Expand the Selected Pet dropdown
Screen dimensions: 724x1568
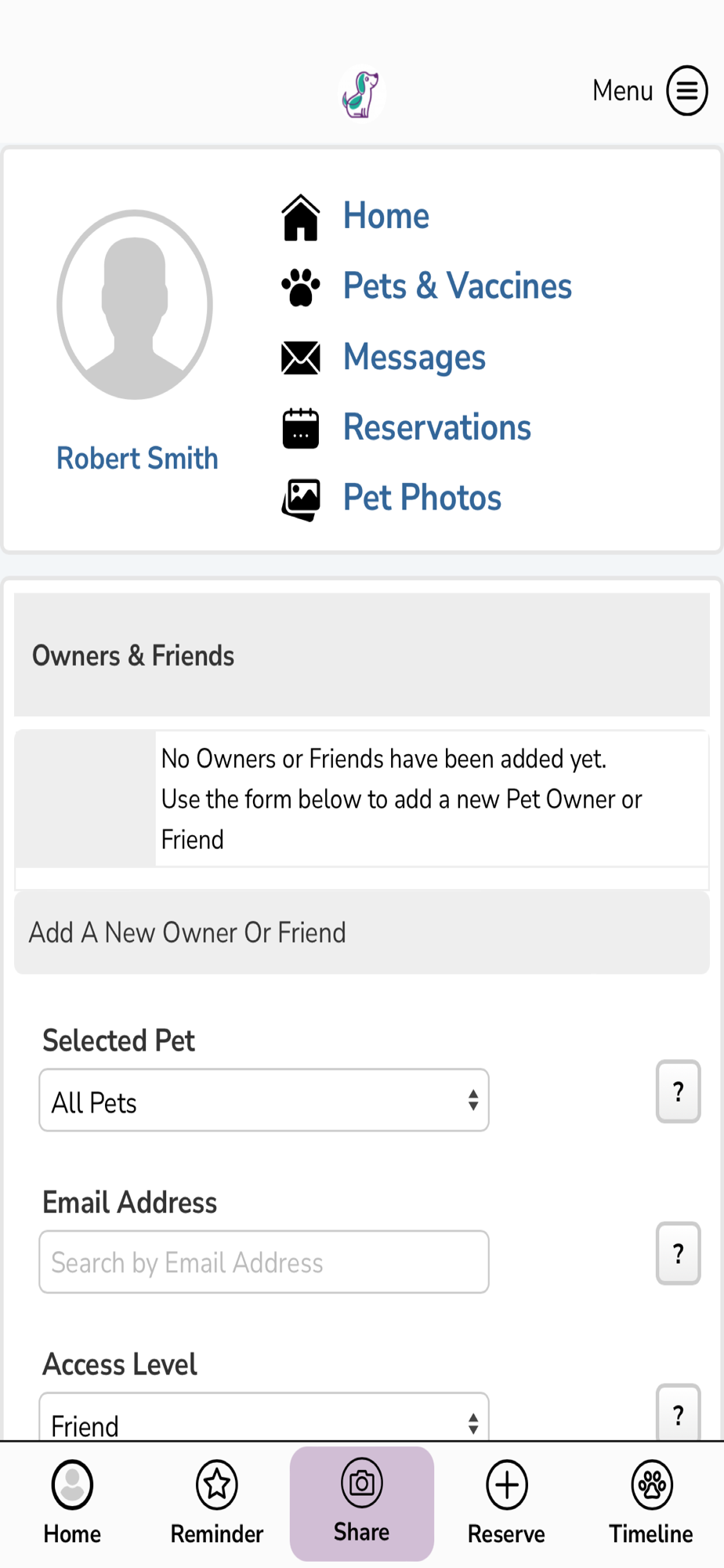[x=264, y=1100]
